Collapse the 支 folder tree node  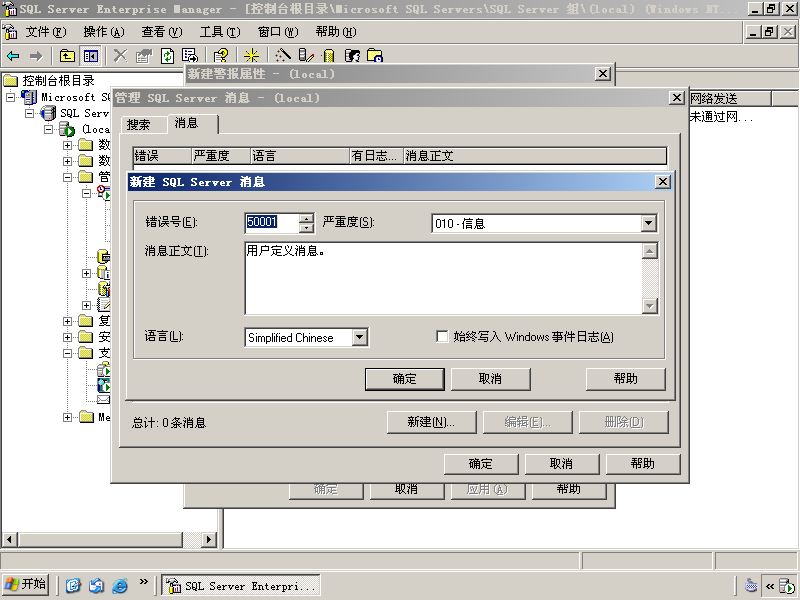click(67, 353)
